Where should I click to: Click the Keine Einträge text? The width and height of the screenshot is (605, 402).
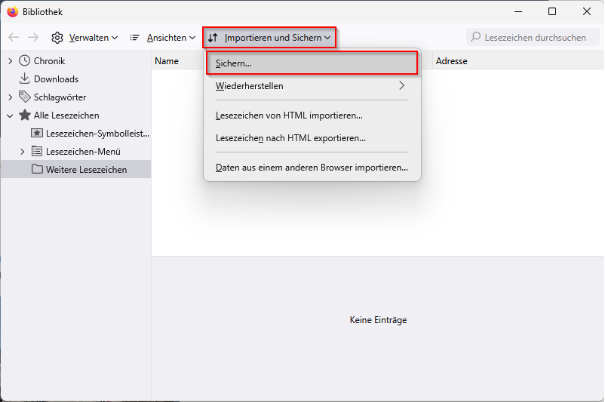(x=378, y=320)
